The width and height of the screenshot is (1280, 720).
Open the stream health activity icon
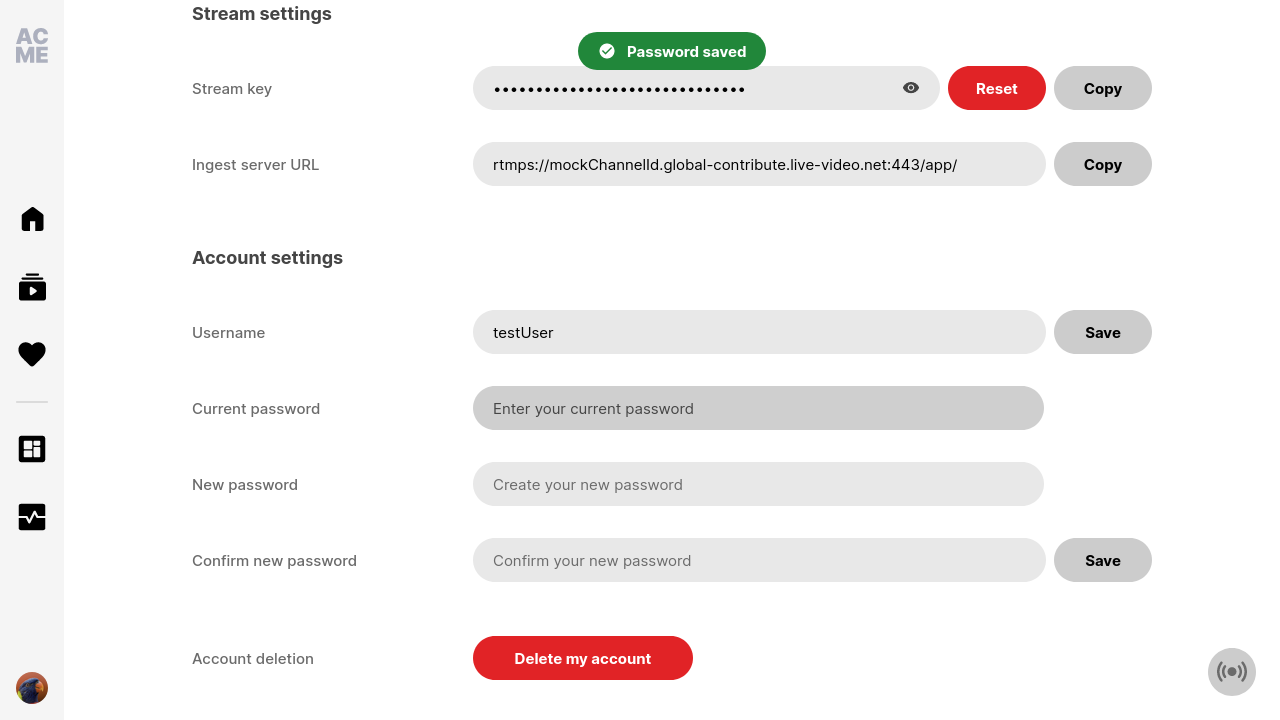(x=32, y=517)
